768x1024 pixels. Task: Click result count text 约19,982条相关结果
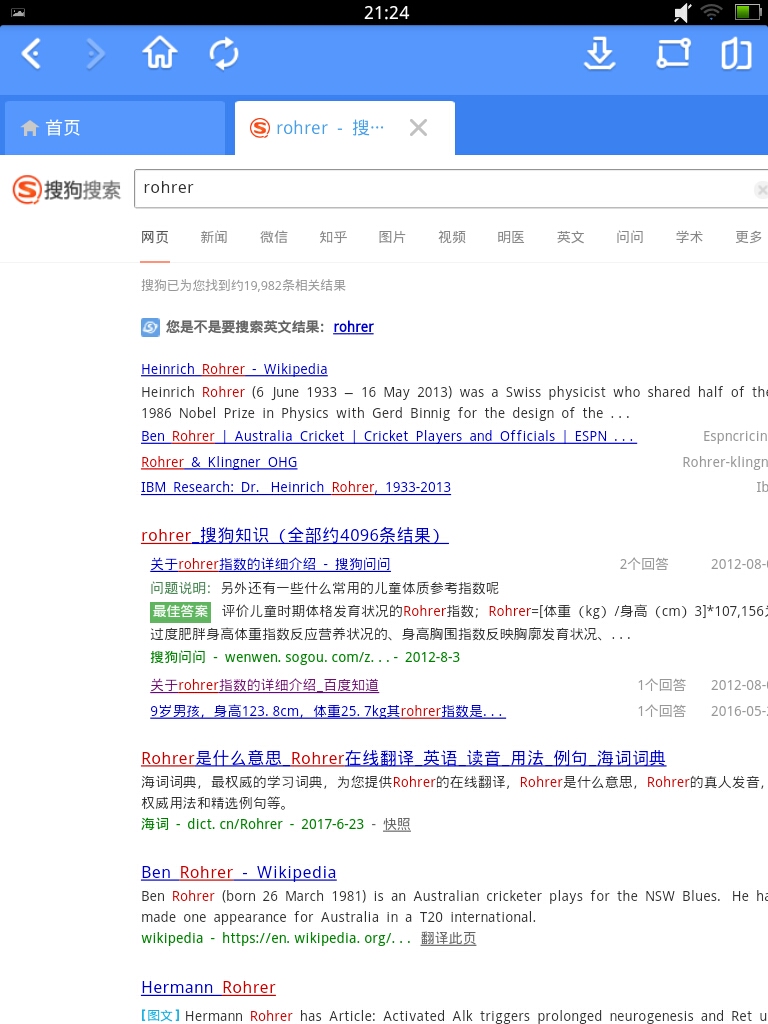[x=244, y=285]
